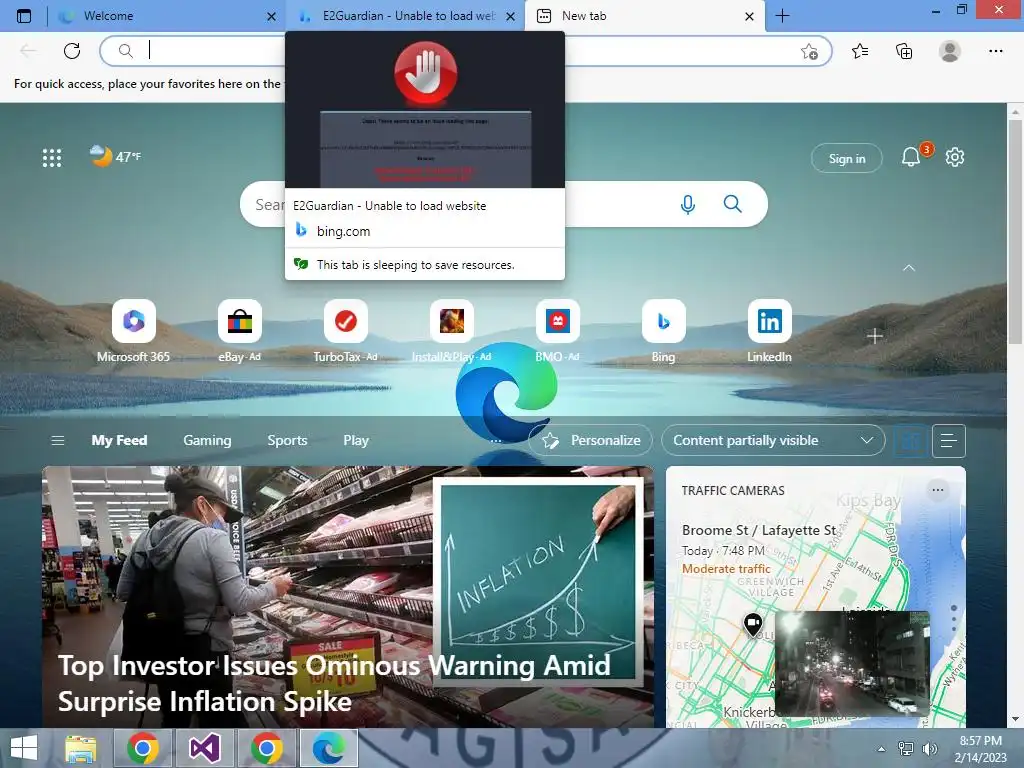This screenshot has height=768, width=1024.
Task: Collapse the quick links section chevron
Action: (x=908, y=268)
